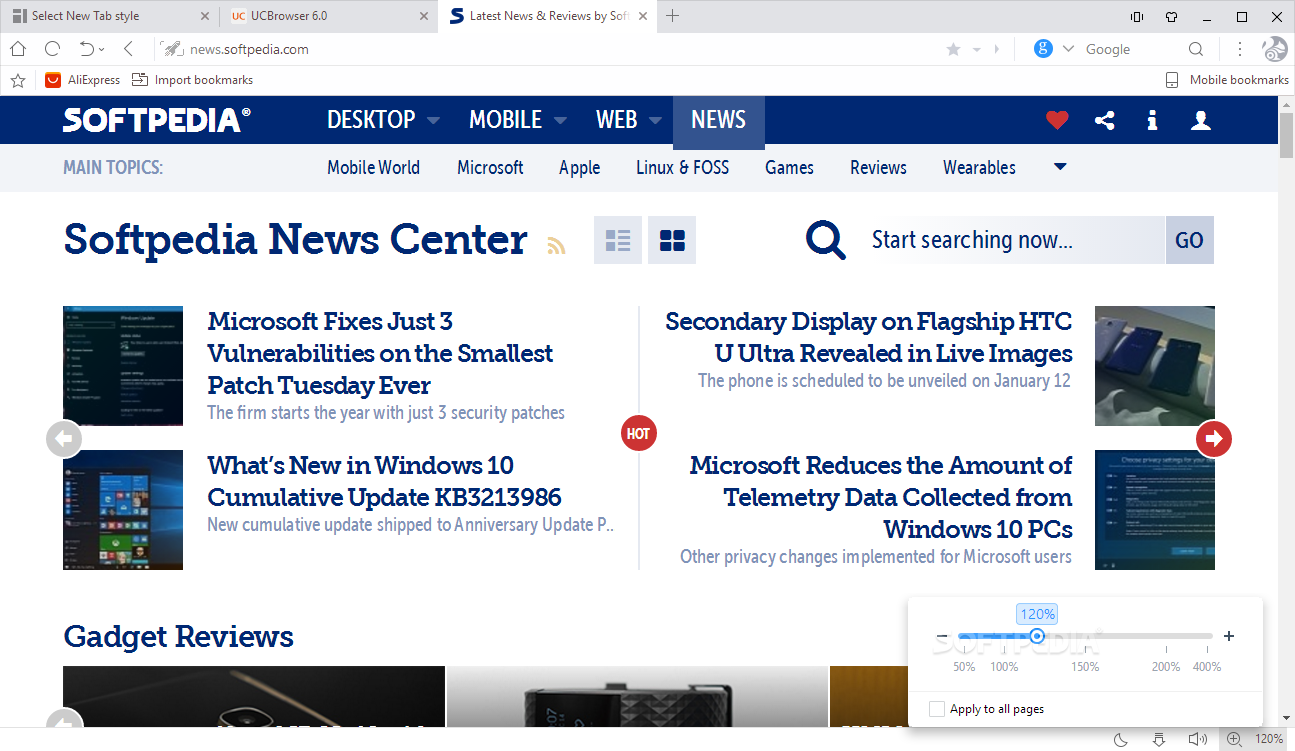Go to the browser home page
The width and height of the screenshot is (1295, 751).
click(17, 49)
